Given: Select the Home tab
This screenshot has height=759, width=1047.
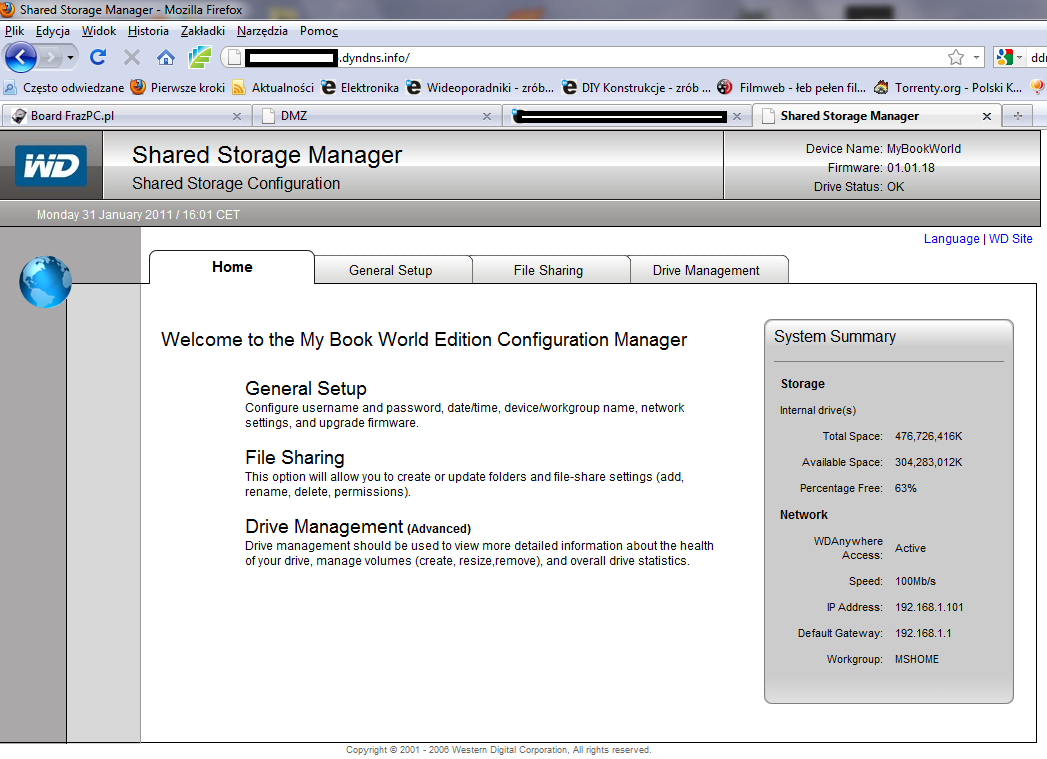Looking at the screenshot, I should tap(232, 267).
